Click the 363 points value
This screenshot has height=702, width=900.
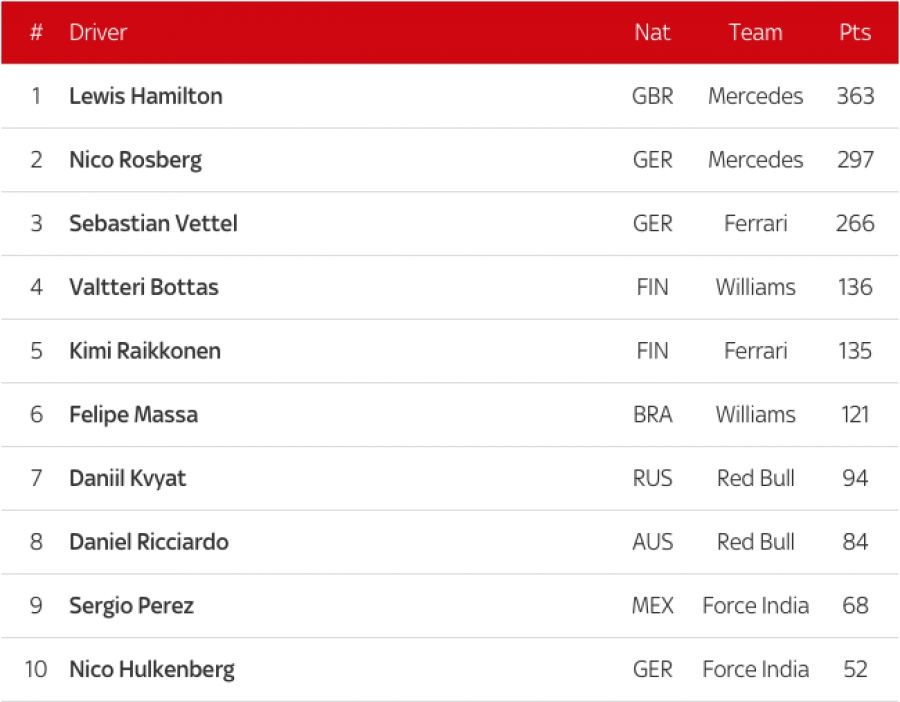855,96
